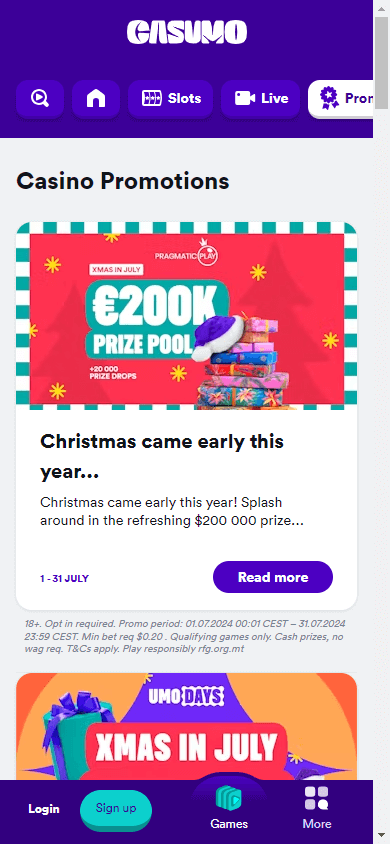
Task: Click the video camera Live icon
Action: pyautogui.click(x=245, y=99)
